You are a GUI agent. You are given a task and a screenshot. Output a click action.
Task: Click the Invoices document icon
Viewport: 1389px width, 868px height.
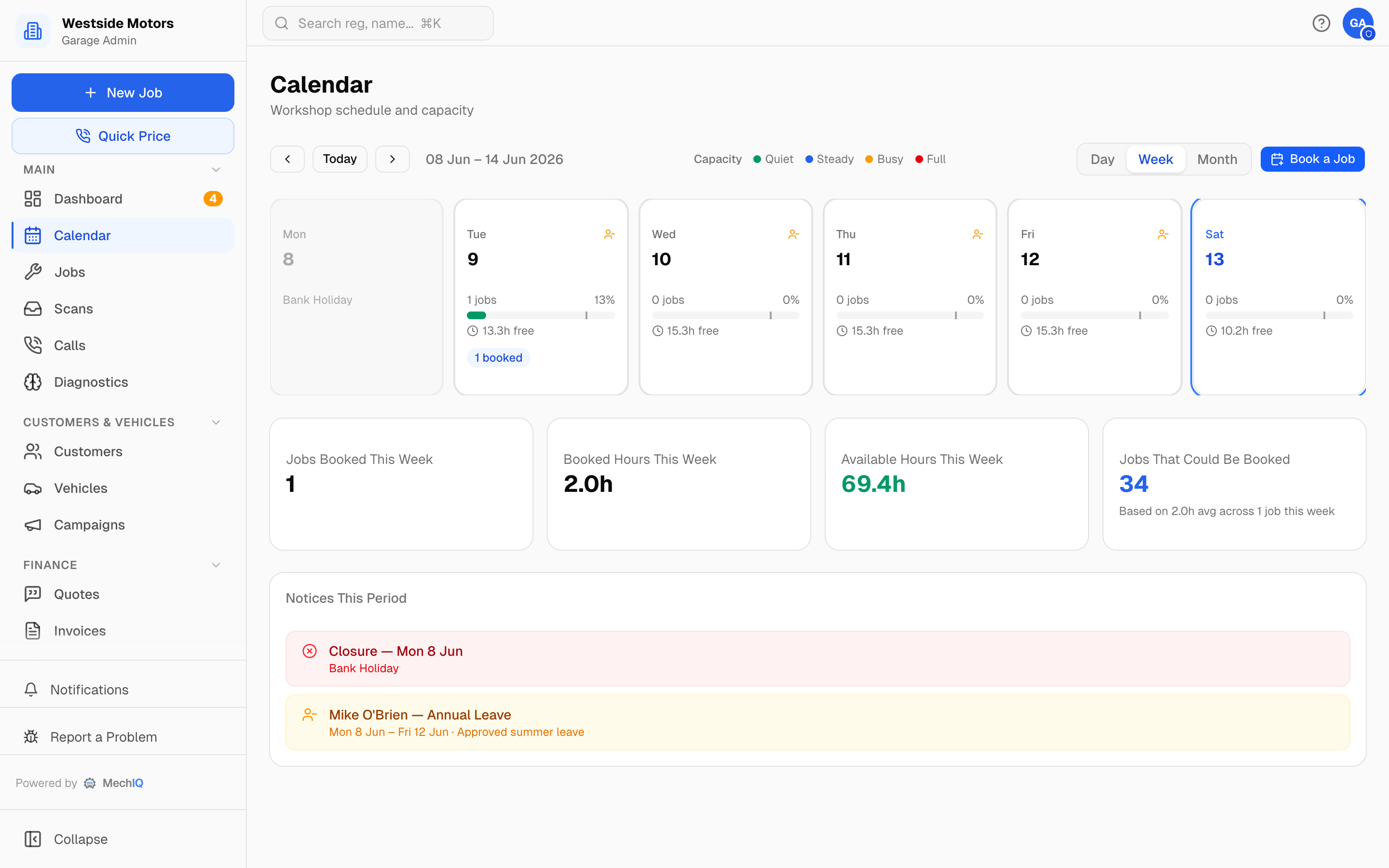click(33, 631)
